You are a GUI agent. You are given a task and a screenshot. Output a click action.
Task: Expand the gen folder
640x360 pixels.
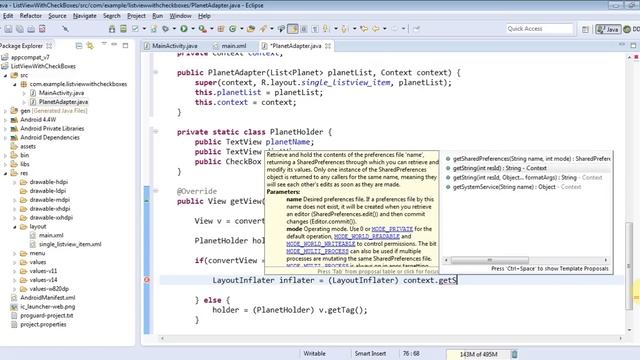point(6,111)
